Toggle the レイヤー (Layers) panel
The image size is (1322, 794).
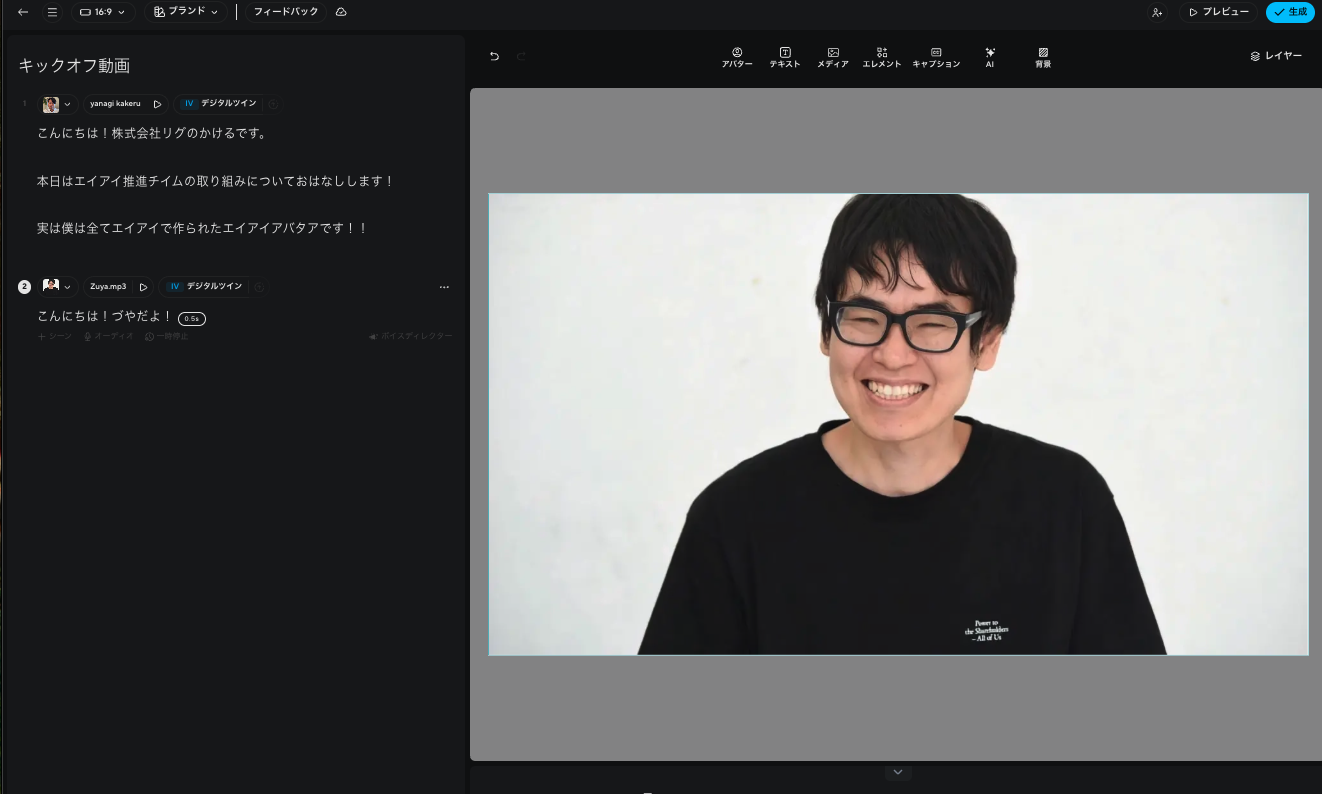1276,56
